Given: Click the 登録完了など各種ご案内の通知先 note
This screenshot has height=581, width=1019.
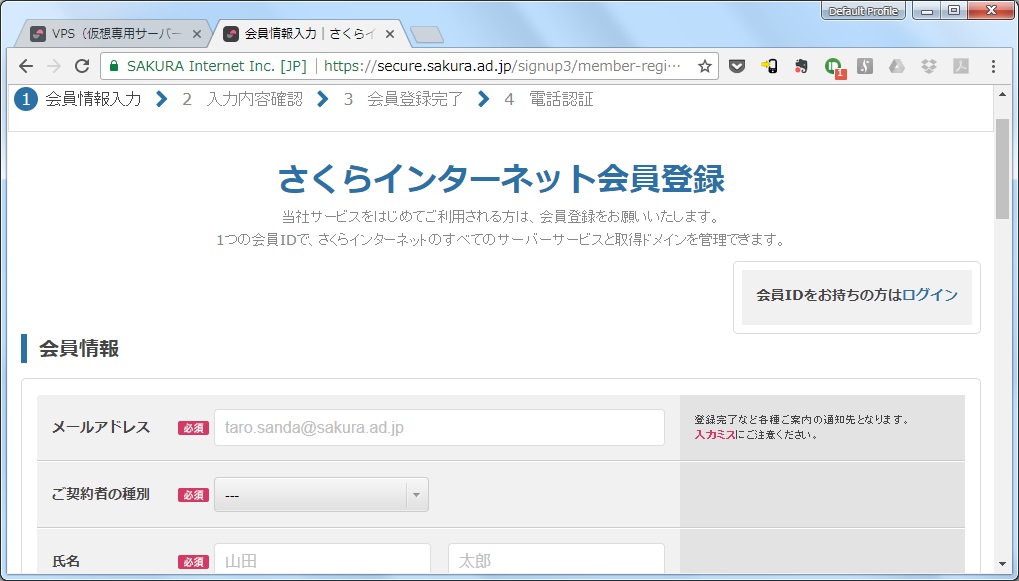Looking at the screenshot, I should pyautogui.click(x=802, y=420).
